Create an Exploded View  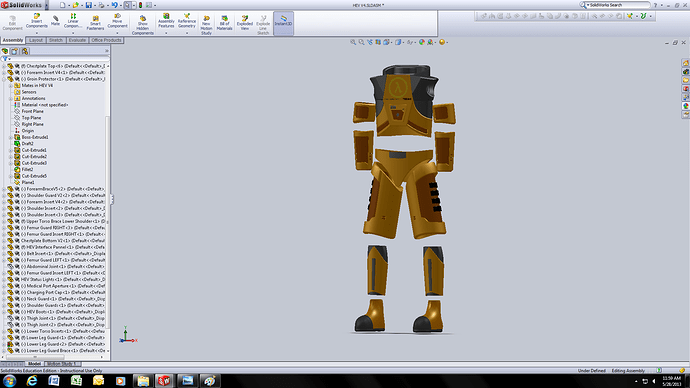245,23
